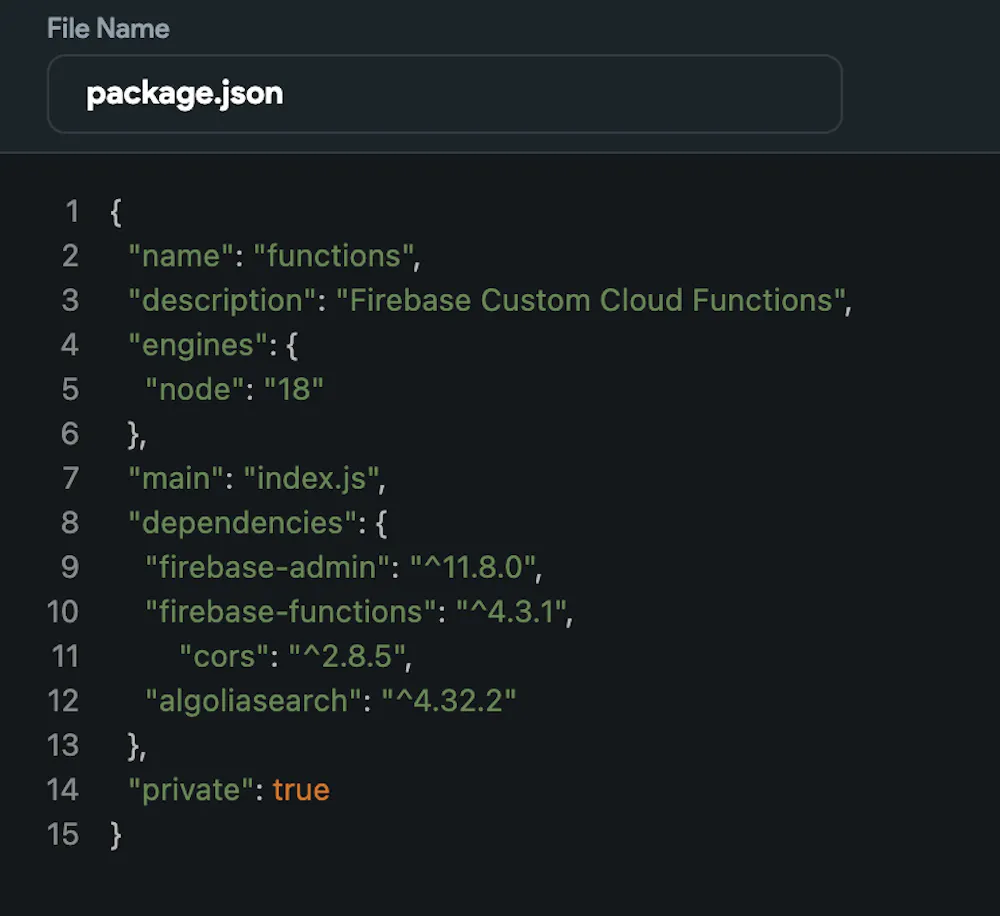Click the "private" key on line 14
1000x916 pixels.
[191, 790]
